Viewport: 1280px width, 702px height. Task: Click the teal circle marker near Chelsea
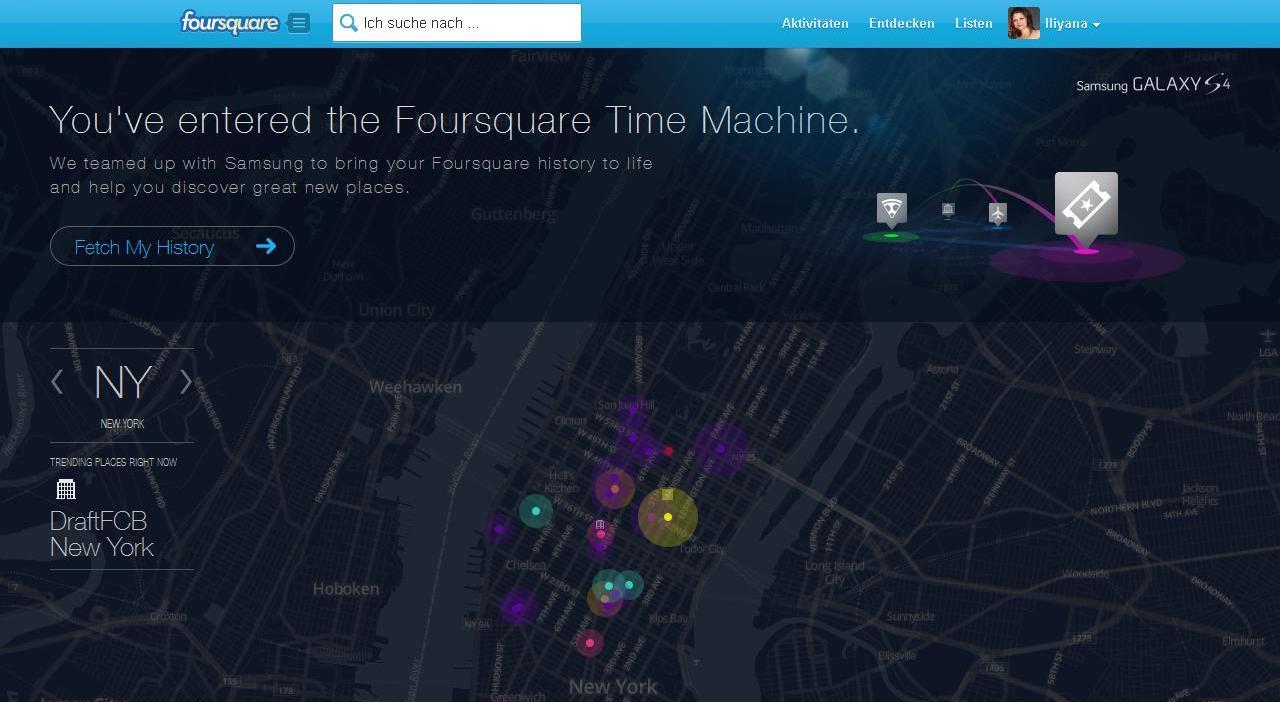[536, 511]
